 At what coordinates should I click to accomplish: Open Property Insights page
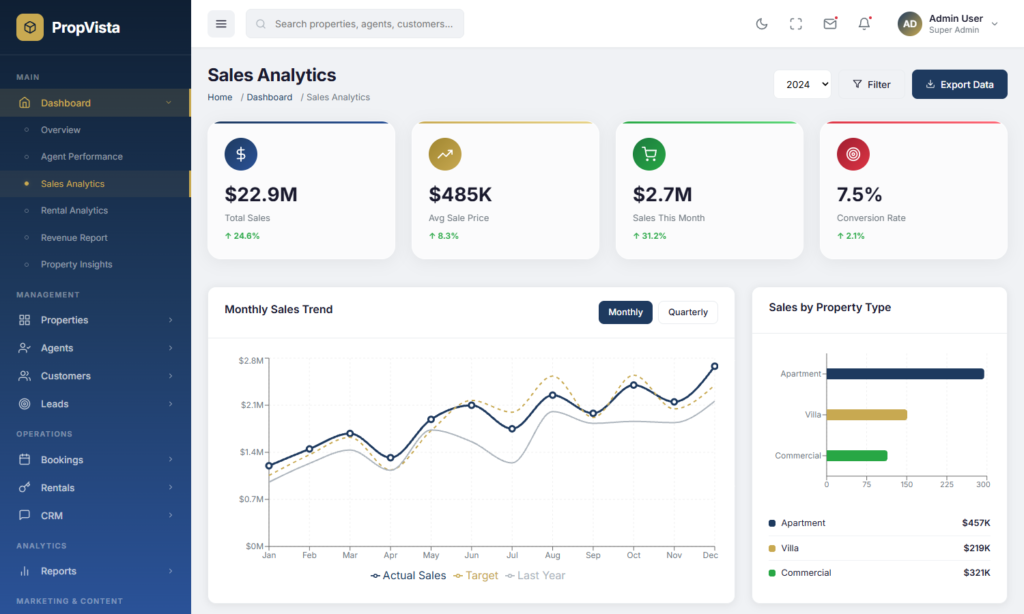[x=95, y=265]
